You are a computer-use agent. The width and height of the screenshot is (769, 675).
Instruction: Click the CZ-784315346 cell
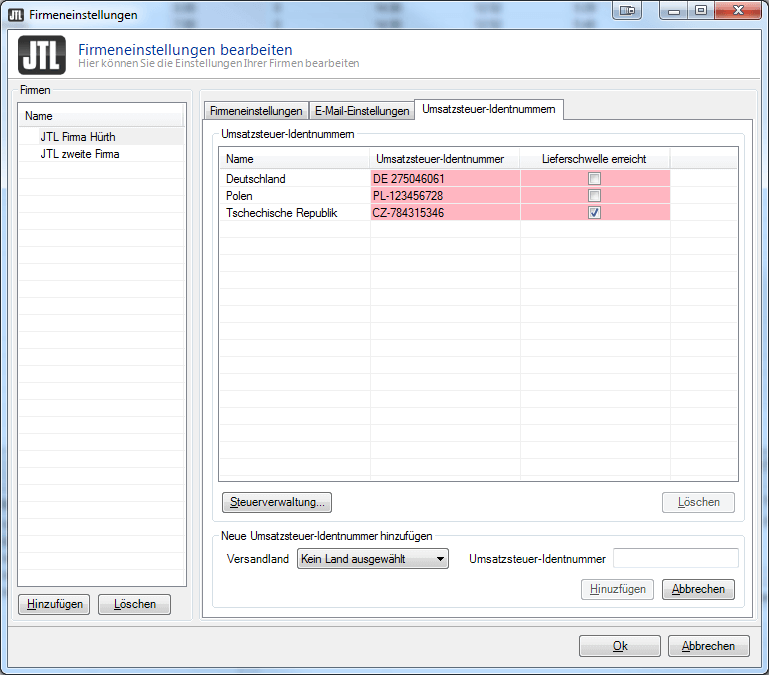(445, 212)
